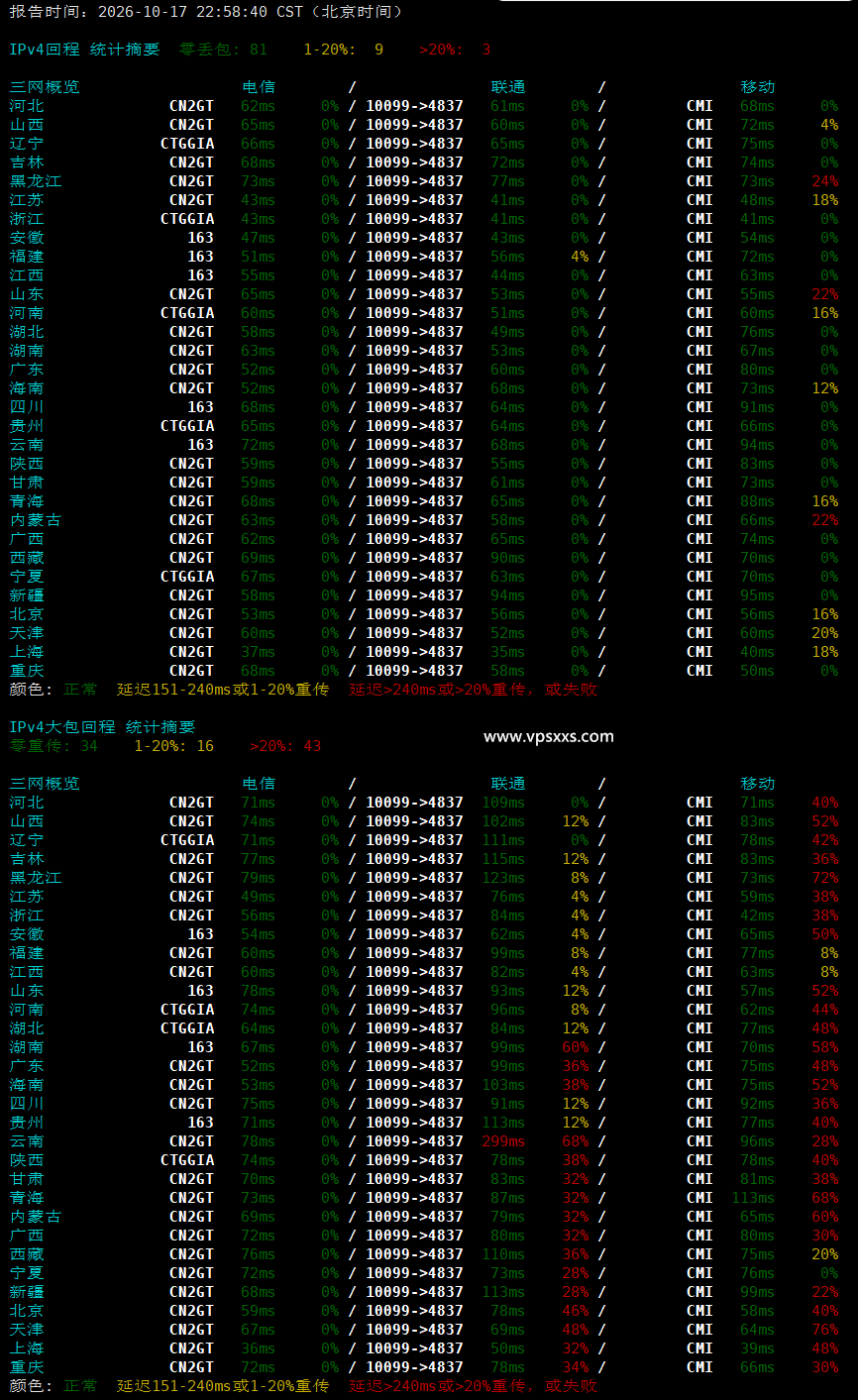Select the 111ms 联通 latency for 辽宁
The height and width of the screenshot is (1400, 858).
click(503, 840)
